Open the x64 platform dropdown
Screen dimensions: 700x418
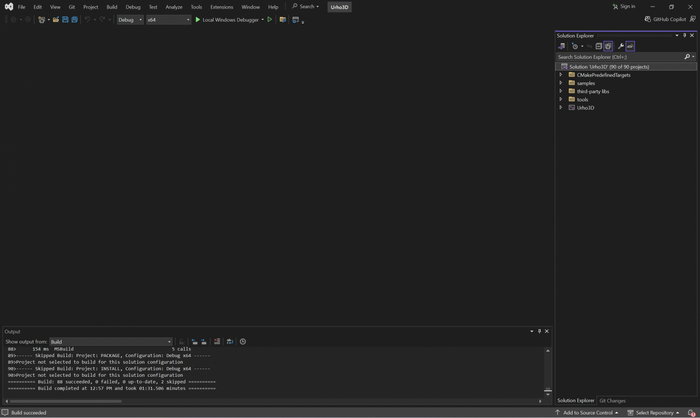coord(168,19)
